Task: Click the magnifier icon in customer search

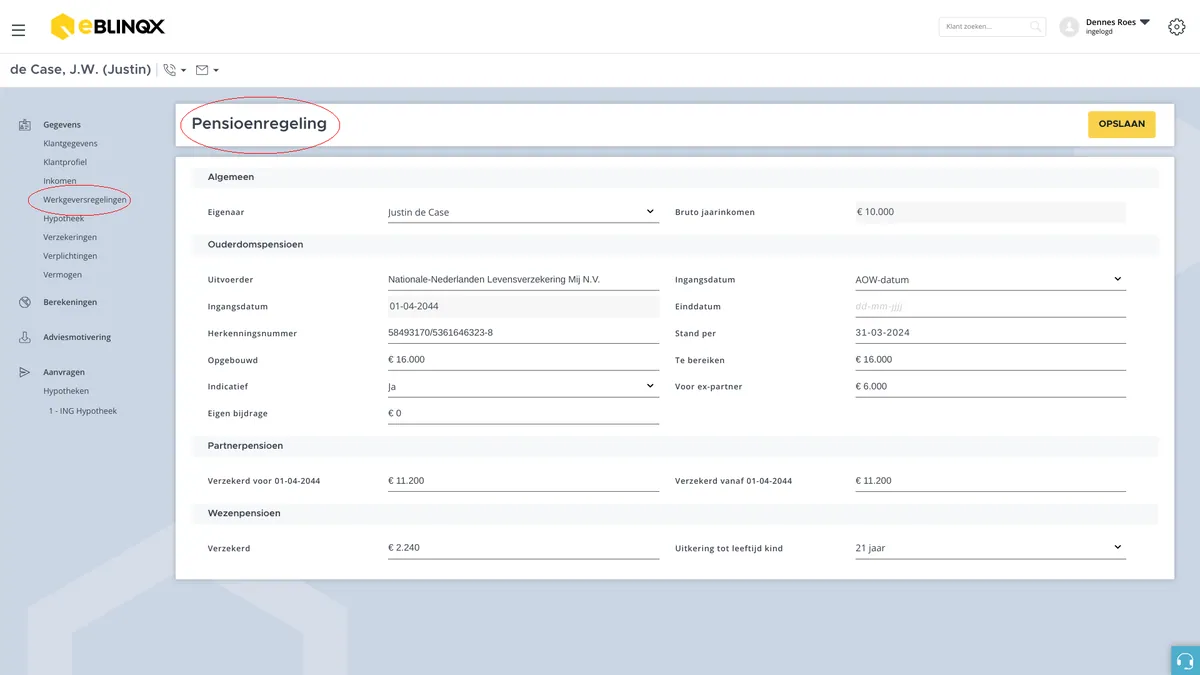Action: pos(1036,27)
